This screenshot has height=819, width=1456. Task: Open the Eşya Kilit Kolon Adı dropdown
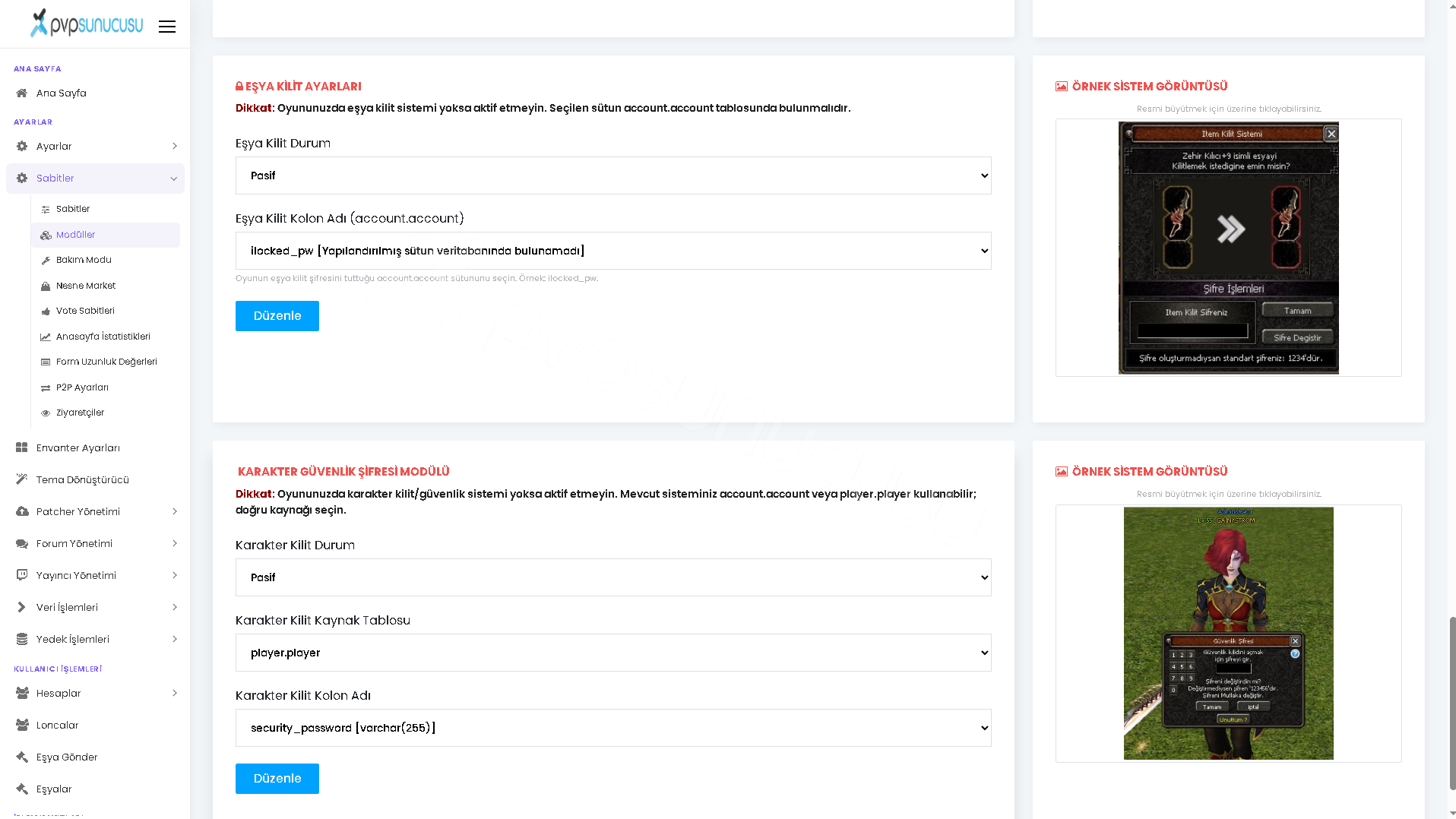click(613, 251)
